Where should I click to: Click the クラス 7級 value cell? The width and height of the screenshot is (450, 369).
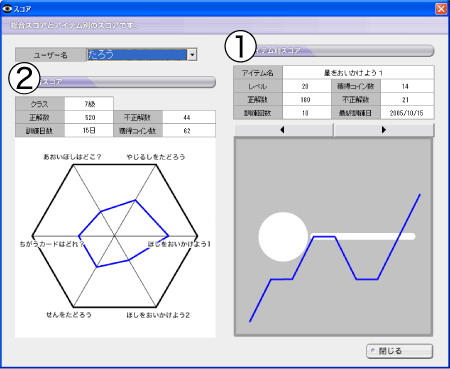click(89, 104)
